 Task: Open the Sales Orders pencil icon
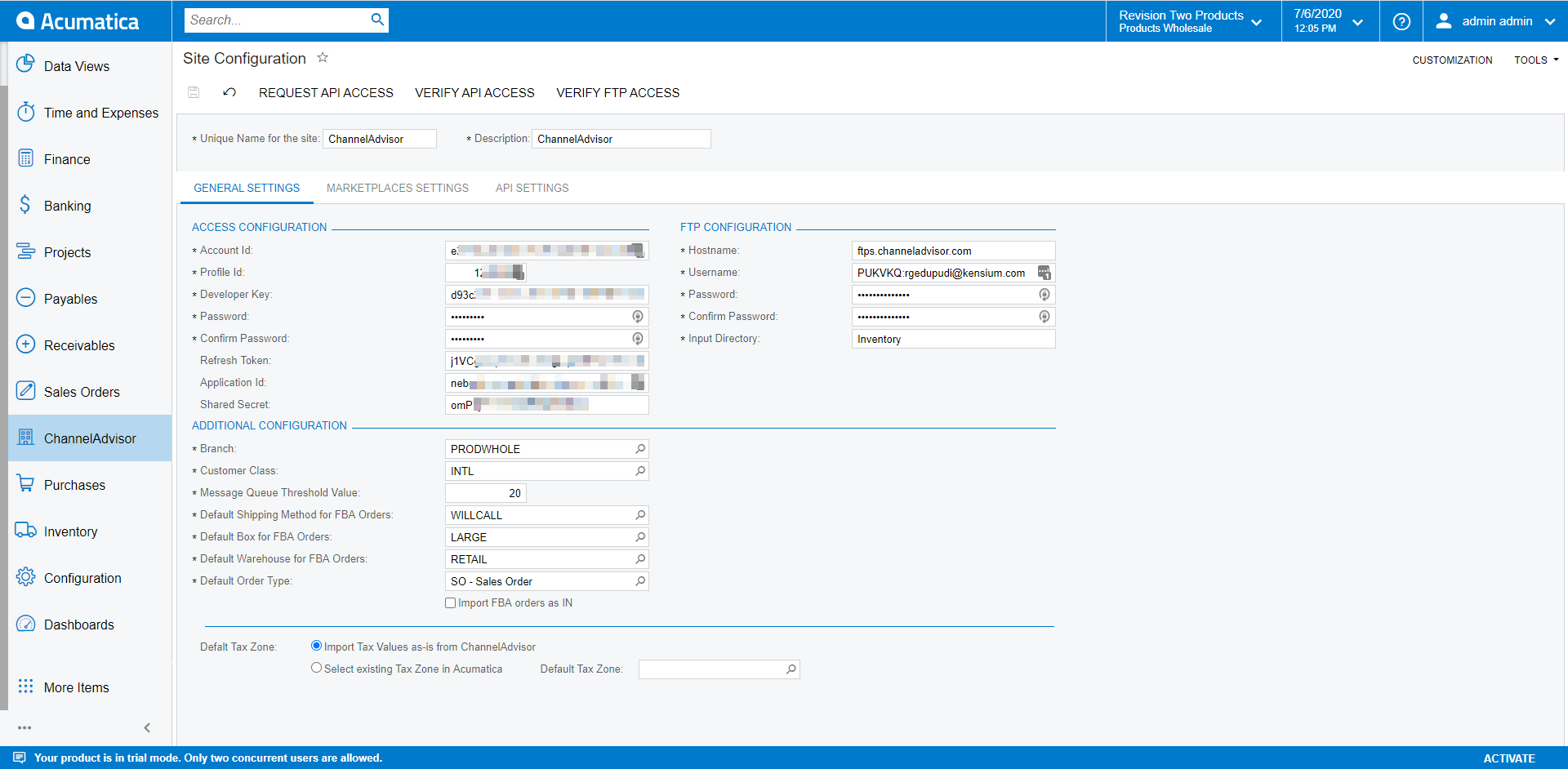pos(25,390)
